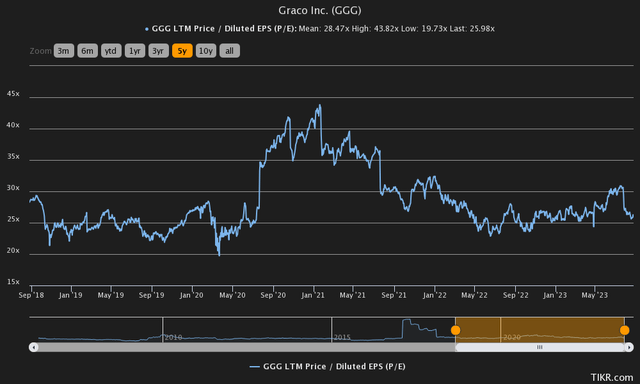Click the 'High: 43.82x' statistic
The width and height of the screenshot is (640, 384).
pyautogui.click(x=374, y=29)
